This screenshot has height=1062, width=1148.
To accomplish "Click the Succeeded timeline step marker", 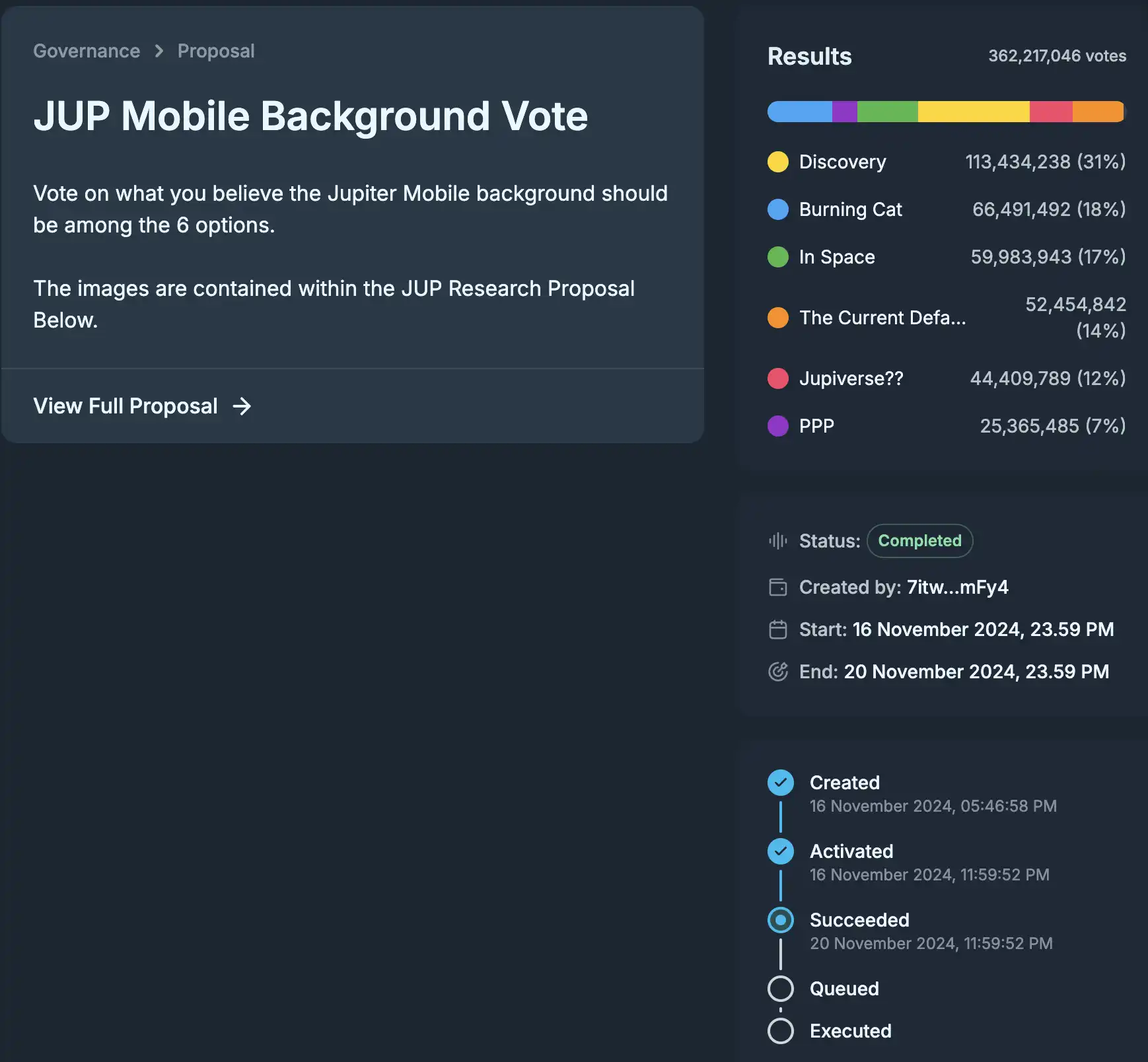I will pos(781,920).
